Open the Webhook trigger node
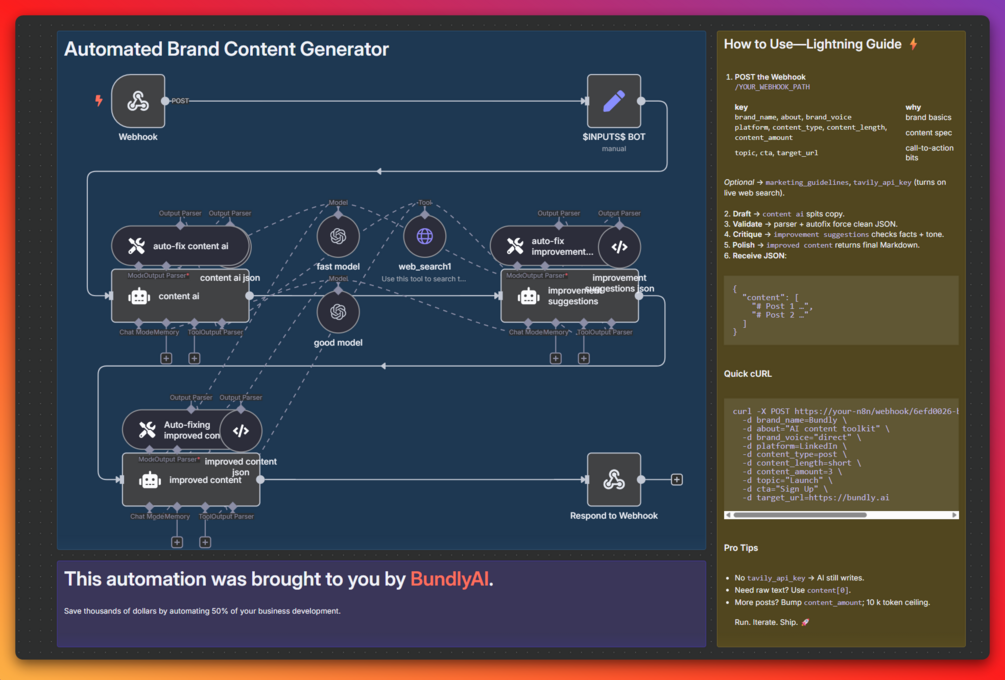 coord(138,101)
